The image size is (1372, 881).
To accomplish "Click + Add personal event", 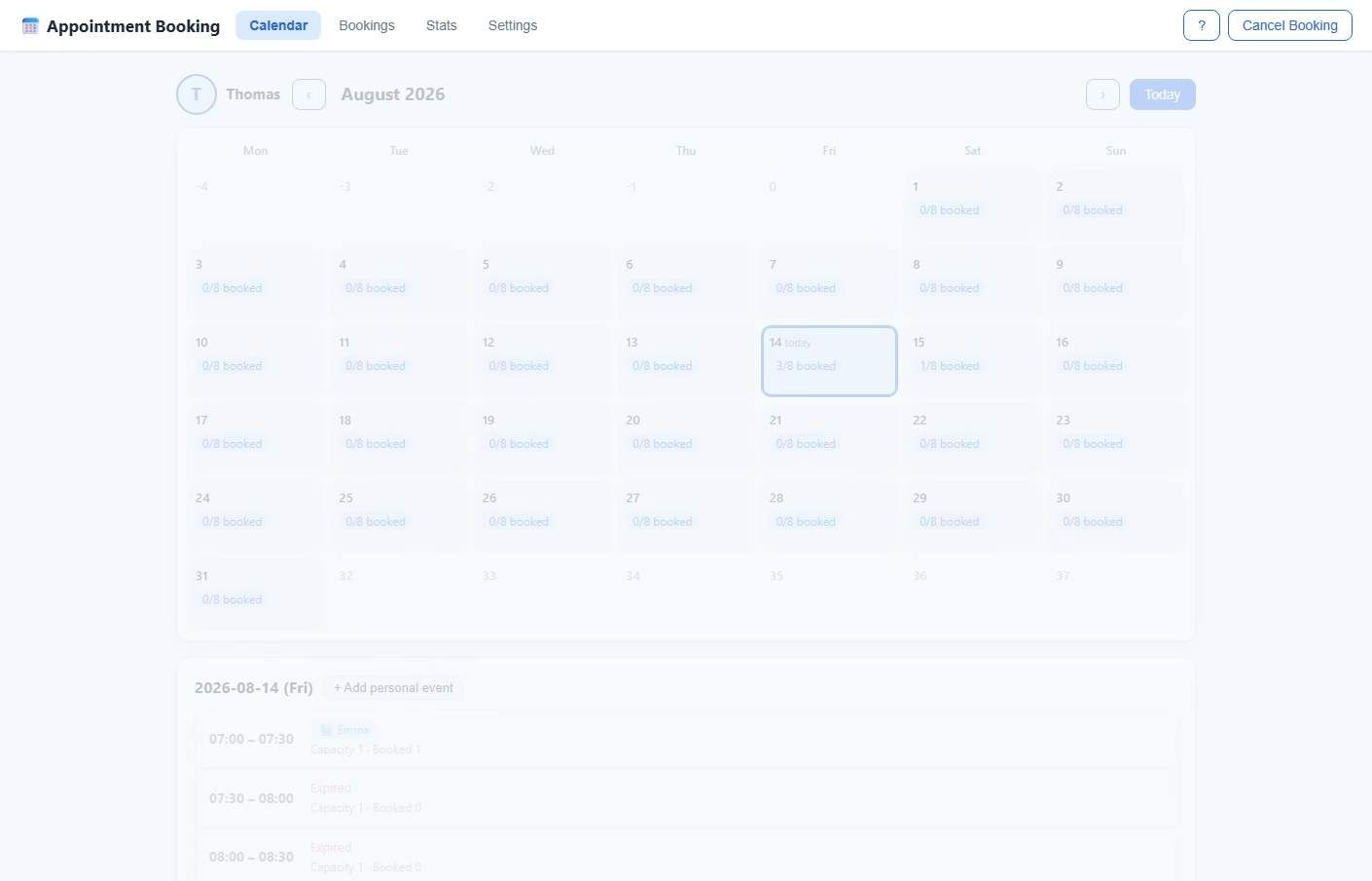I will pyautogui.click(x=393, y=687).
